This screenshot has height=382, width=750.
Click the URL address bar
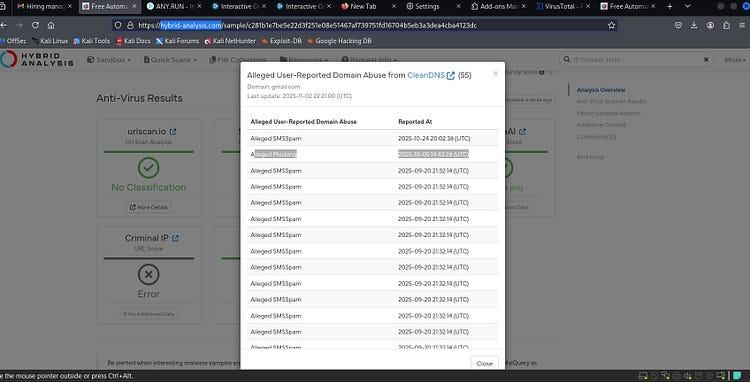tap(364, 25)
